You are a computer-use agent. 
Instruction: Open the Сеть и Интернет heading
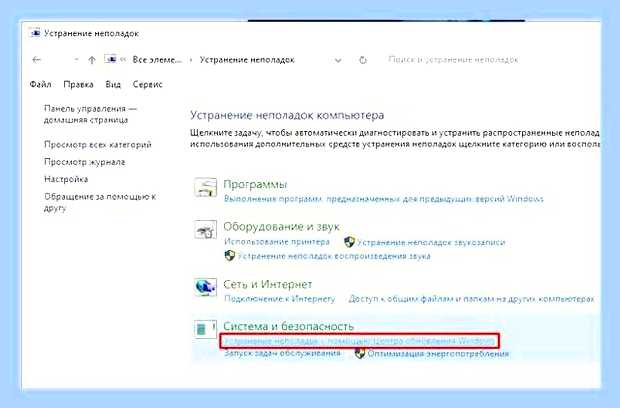pos(268,284)
